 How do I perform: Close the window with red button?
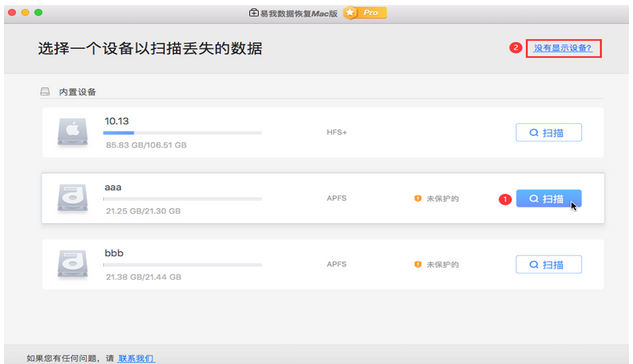(12, 13)
